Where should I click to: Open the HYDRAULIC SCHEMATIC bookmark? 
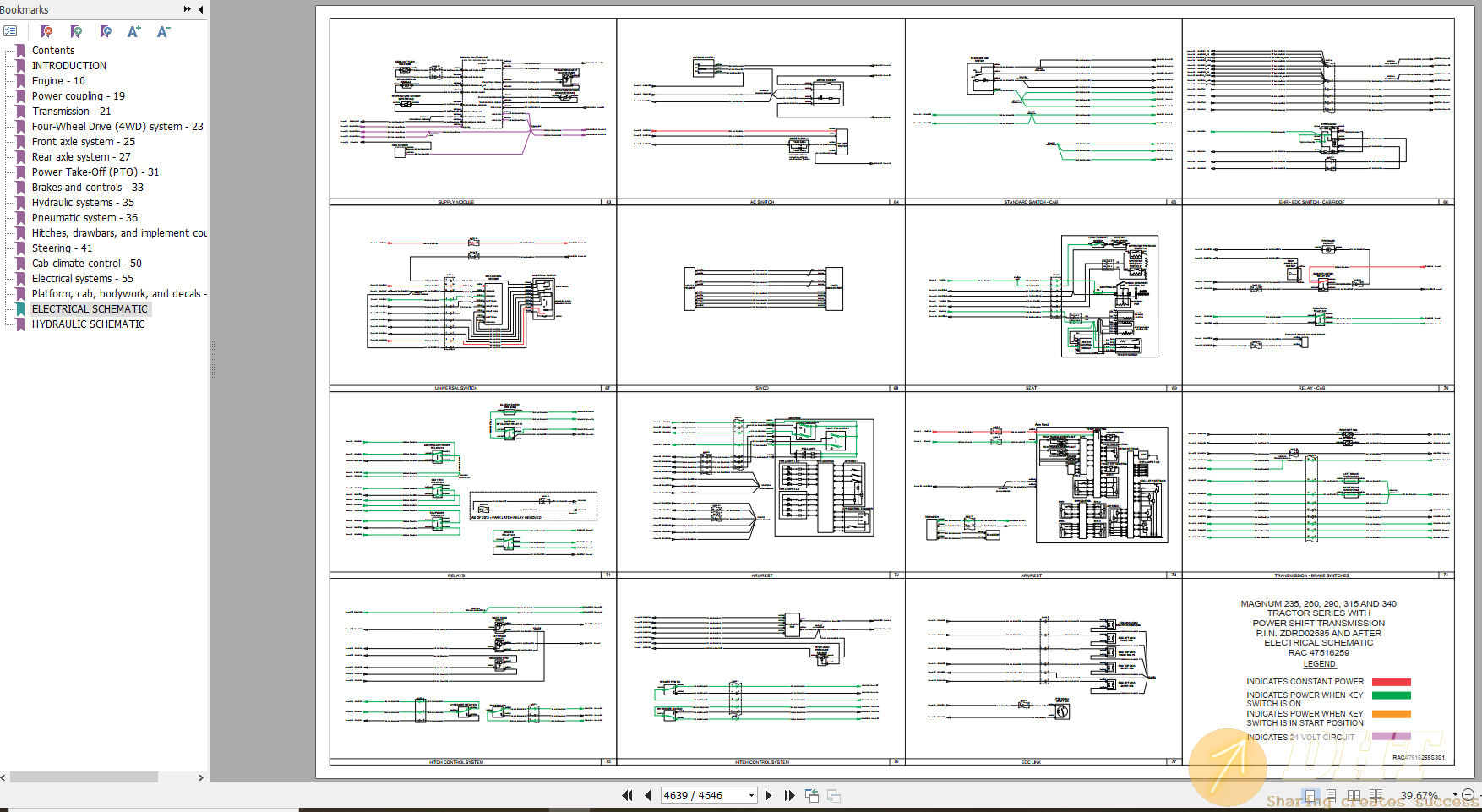[88, 324]
